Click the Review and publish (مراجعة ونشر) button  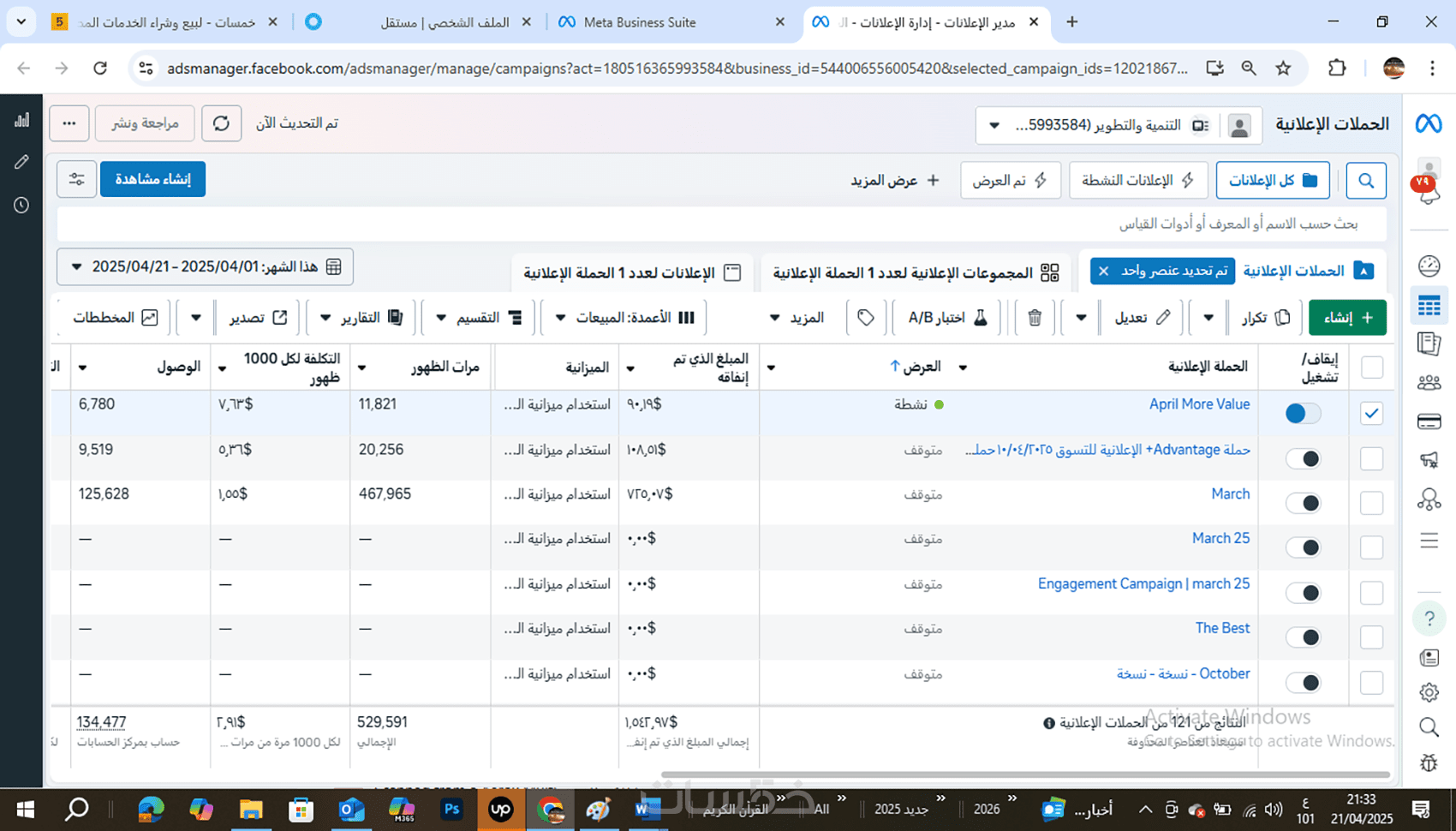[x=145, y=123]
